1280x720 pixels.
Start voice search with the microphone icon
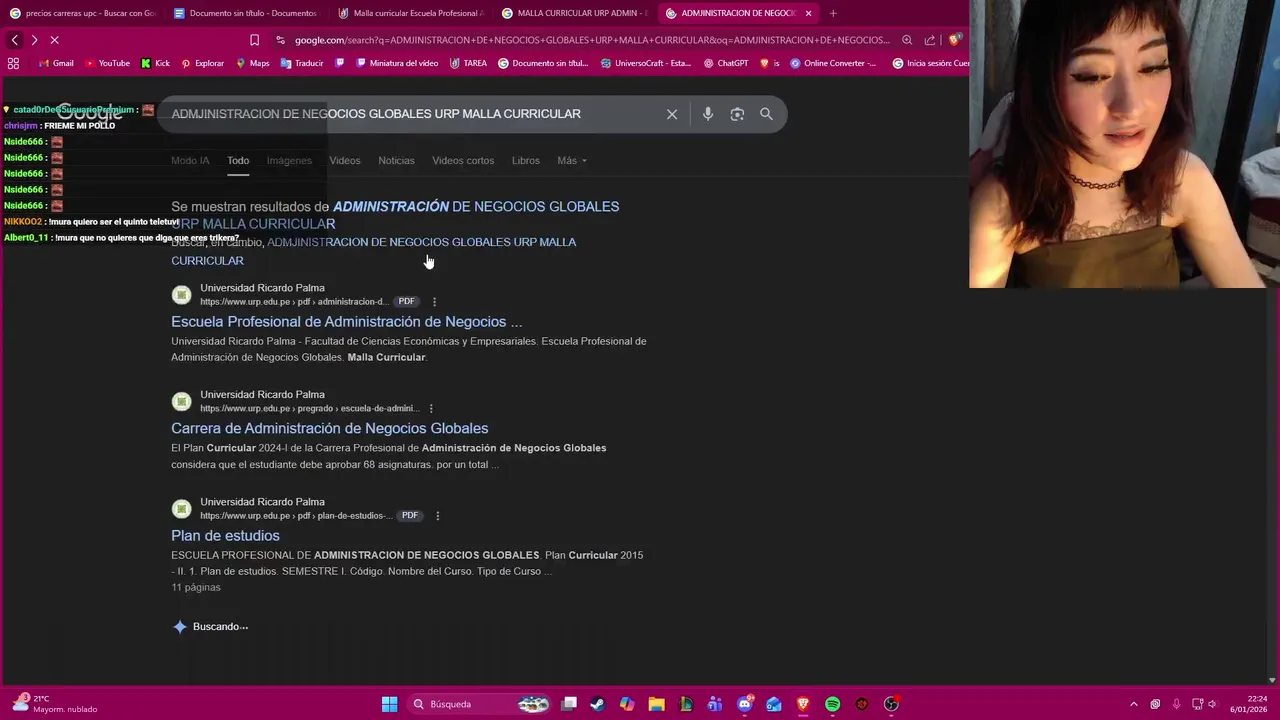pos(708,114)
